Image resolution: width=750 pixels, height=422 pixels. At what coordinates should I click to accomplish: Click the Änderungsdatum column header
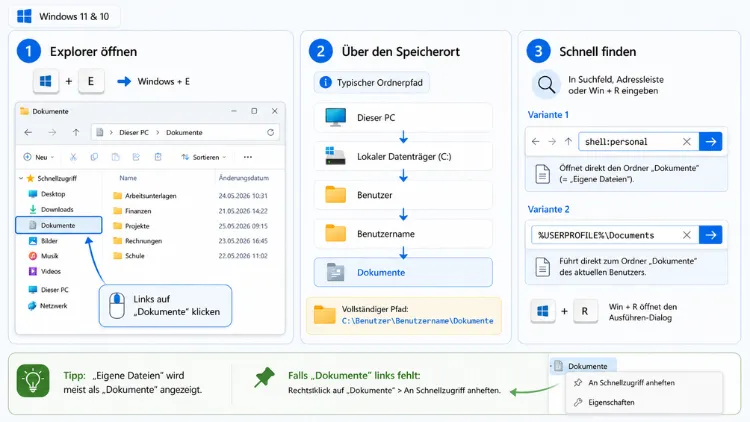click(x=243, y=178)
